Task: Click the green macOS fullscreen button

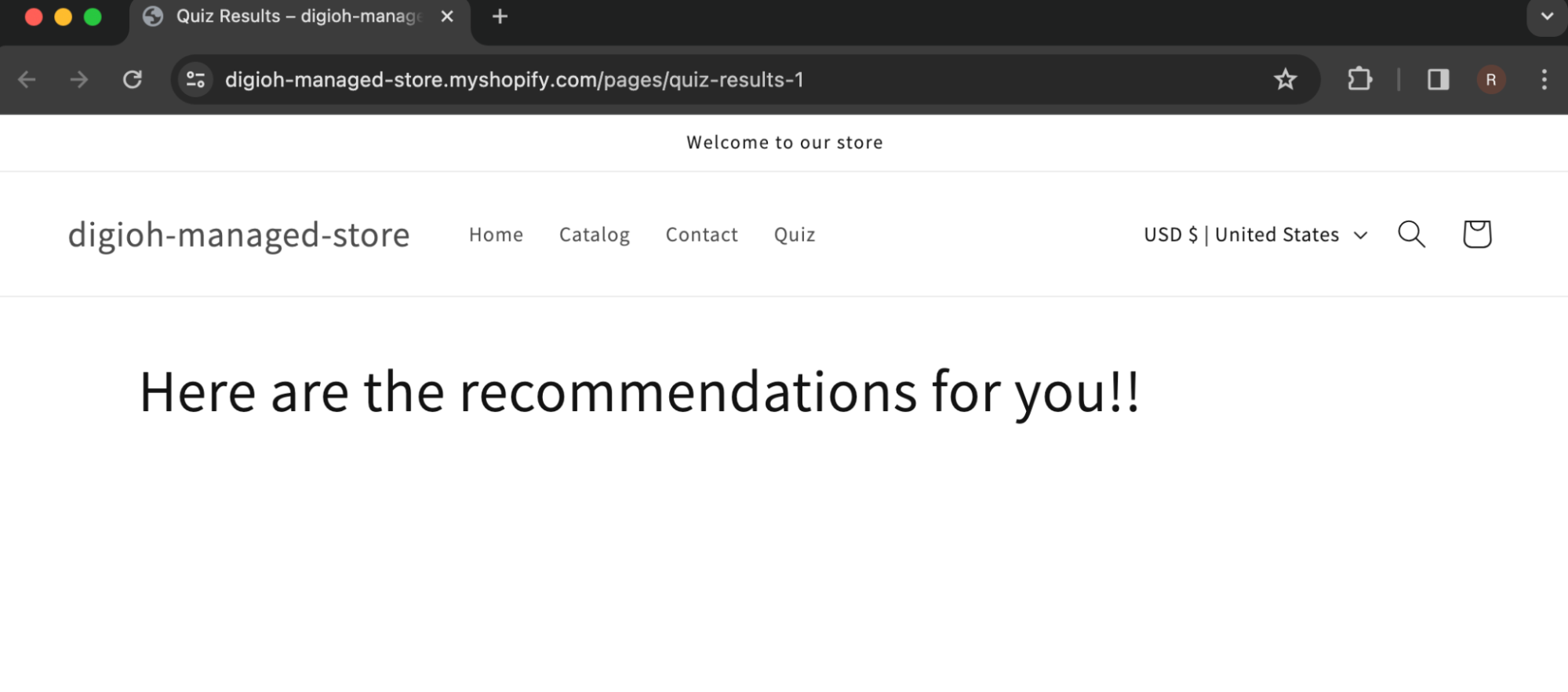Action: coord(93,16)
